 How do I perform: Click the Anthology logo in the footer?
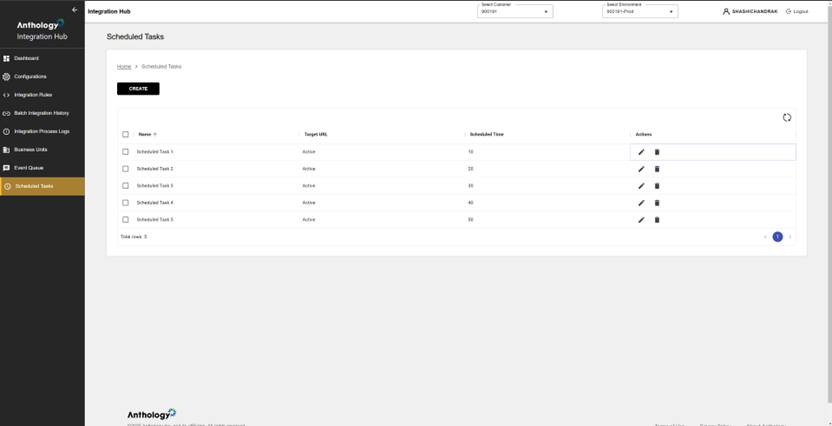tap(152, 414)
